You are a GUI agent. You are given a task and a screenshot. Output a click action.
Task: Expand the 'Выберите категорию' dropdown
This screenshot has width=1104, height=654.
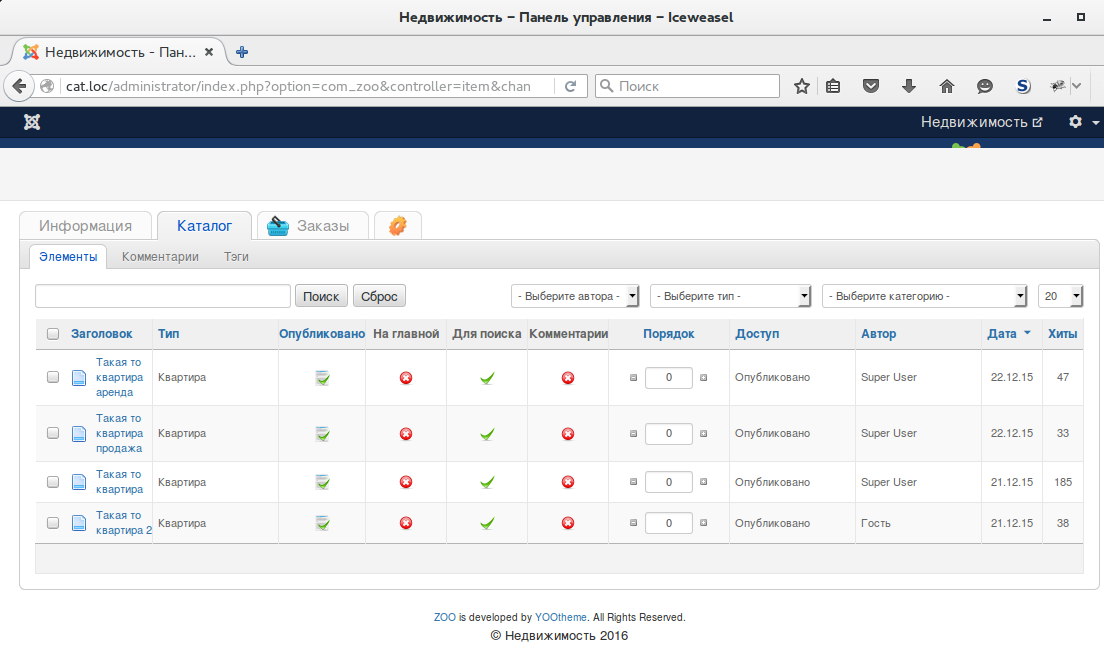click(x=924, y=296)
